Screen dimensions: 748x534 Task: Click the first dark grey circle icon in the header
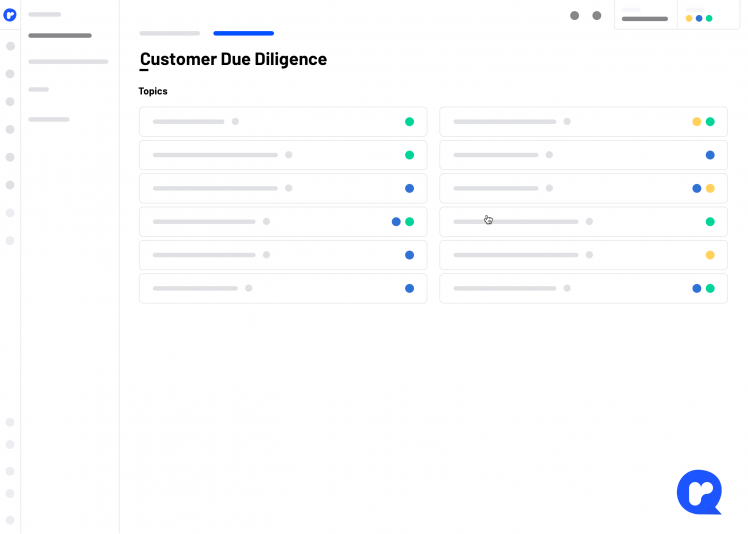click(574, 16)
